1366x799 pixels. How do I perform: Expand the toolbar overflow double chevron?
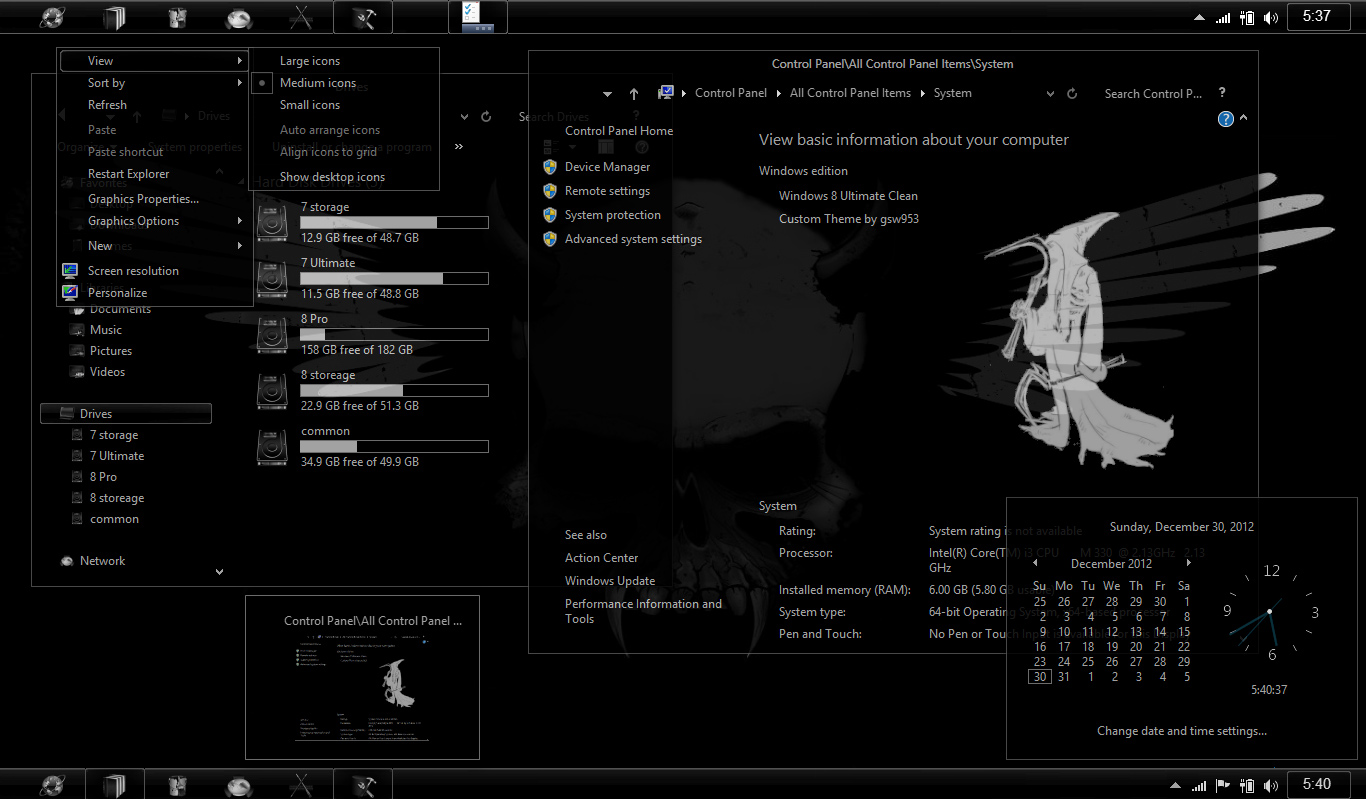459,147
